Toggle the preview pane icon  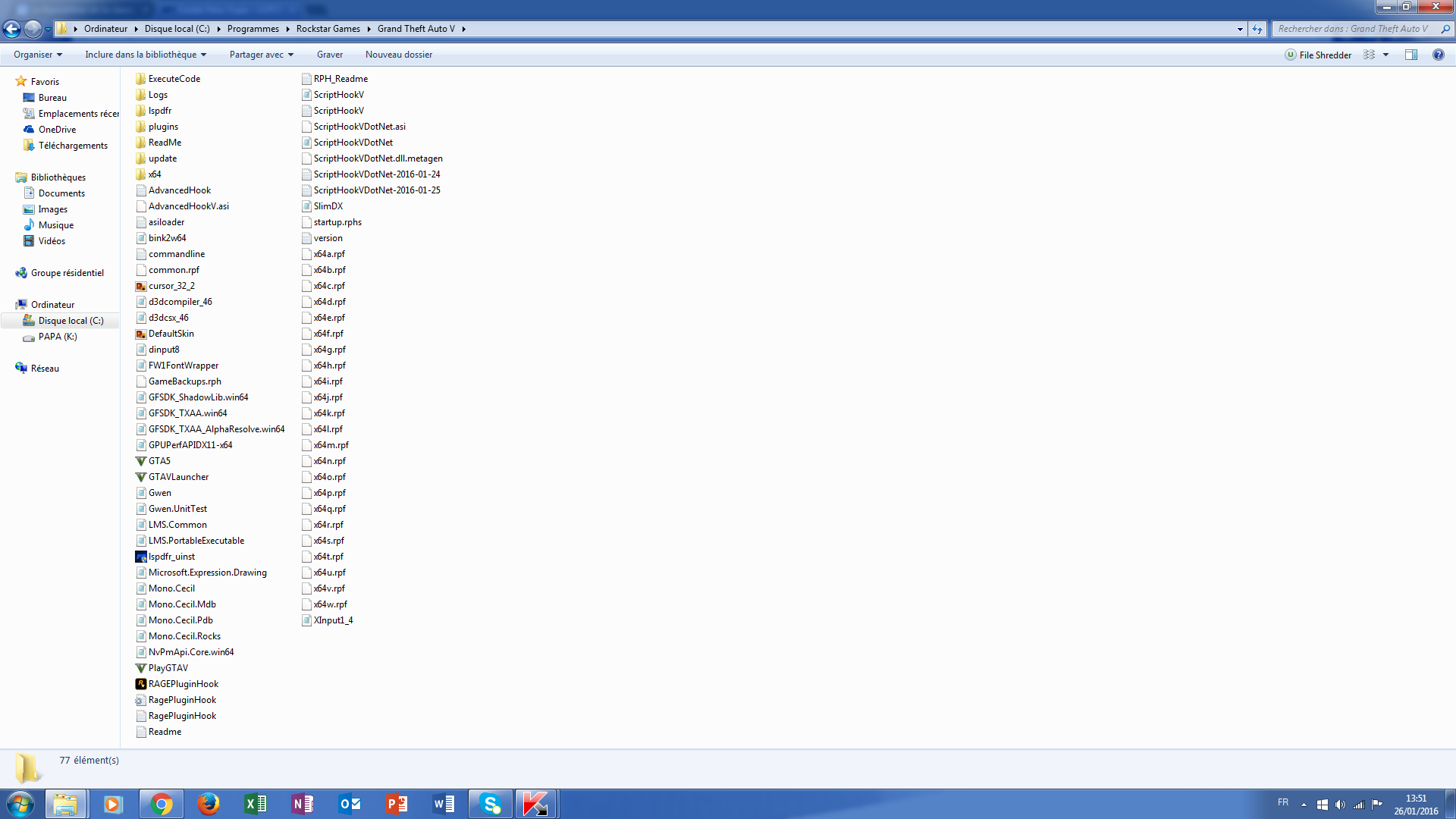tap(1411, 55)
